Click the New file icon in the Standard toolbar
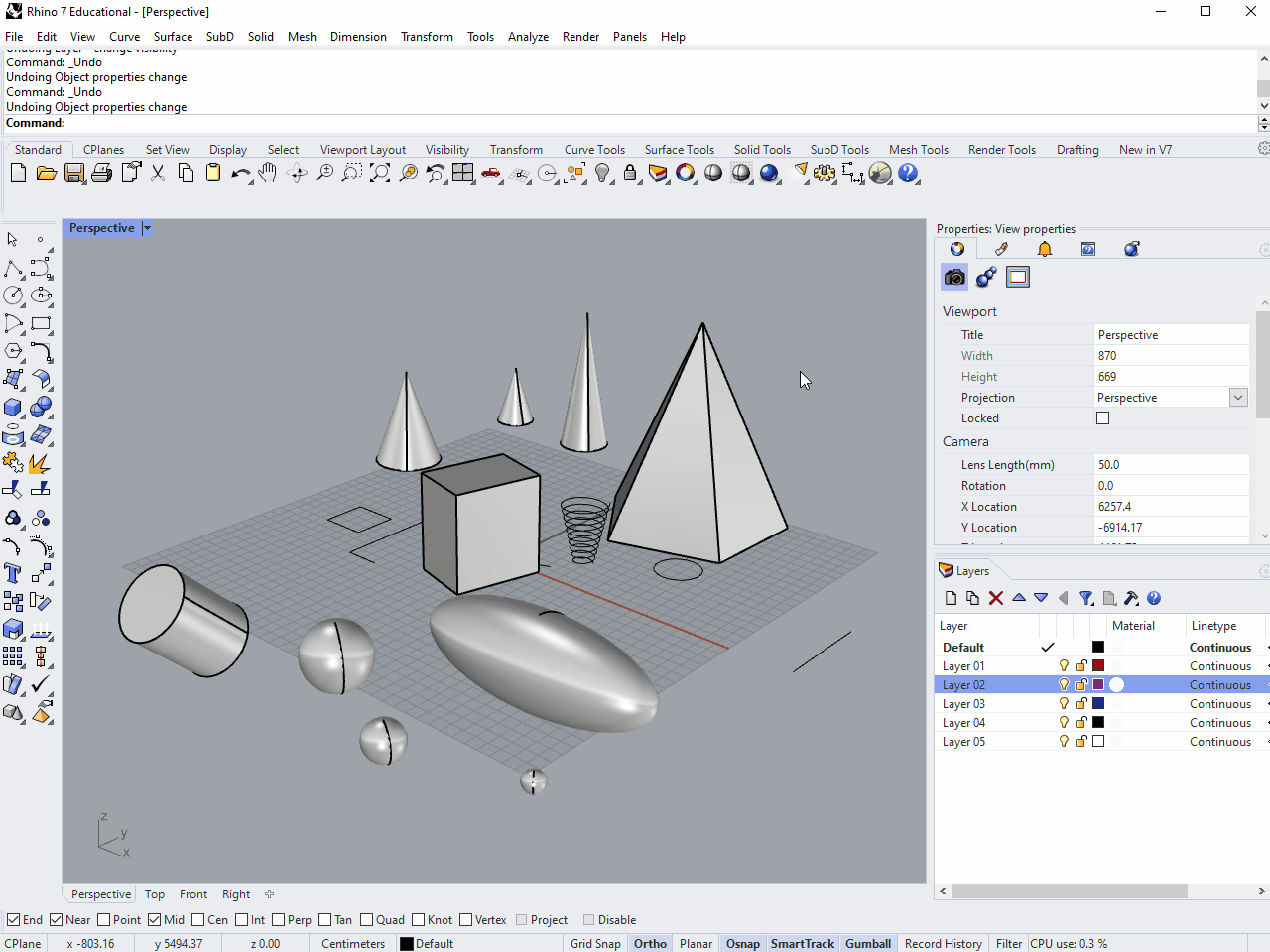 (18, 173)
